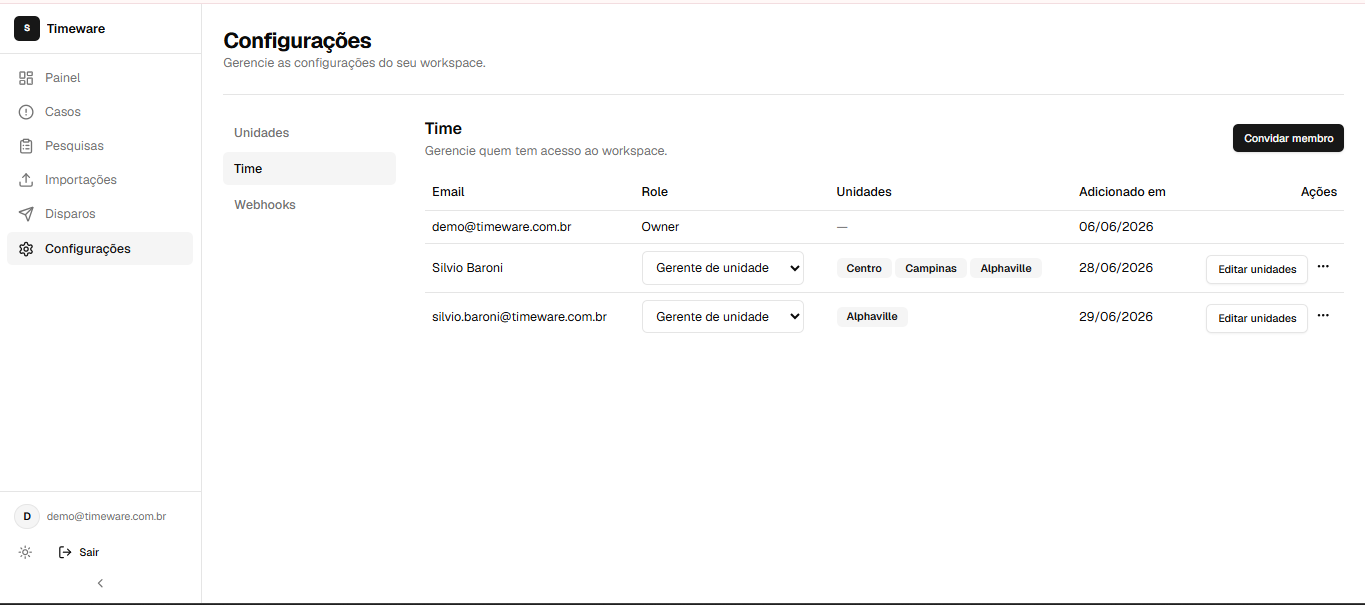Open the Painel menu item
The height and width of the screenshot is (605, 1365).
100,78
